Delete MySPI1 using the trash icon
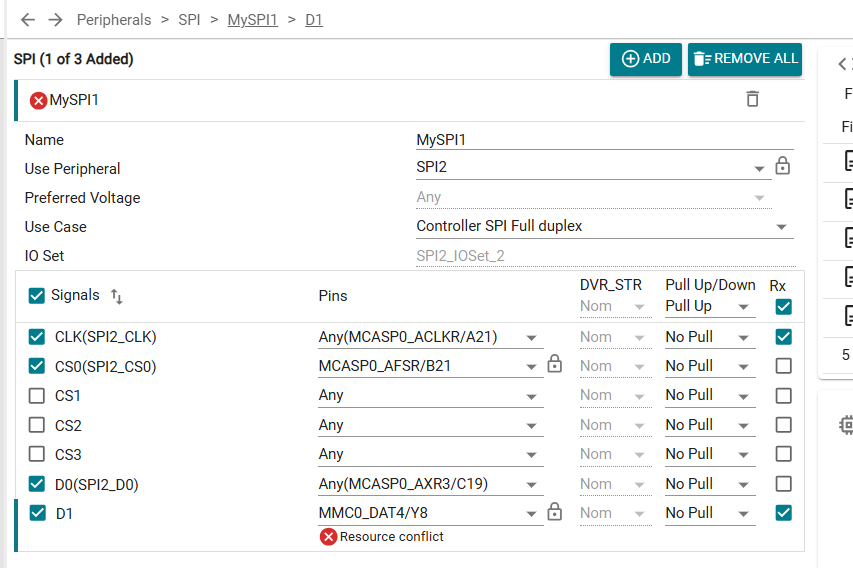The image size is (853, 568). 752,99
